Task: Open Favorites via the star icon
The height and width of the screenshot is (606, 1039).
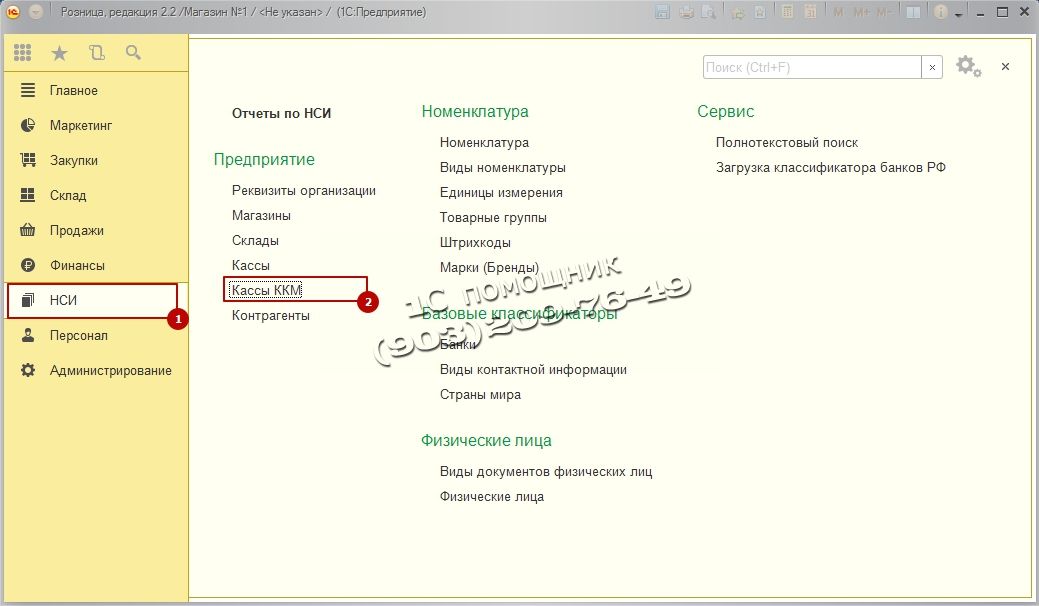Action: [x=59, y=53]
